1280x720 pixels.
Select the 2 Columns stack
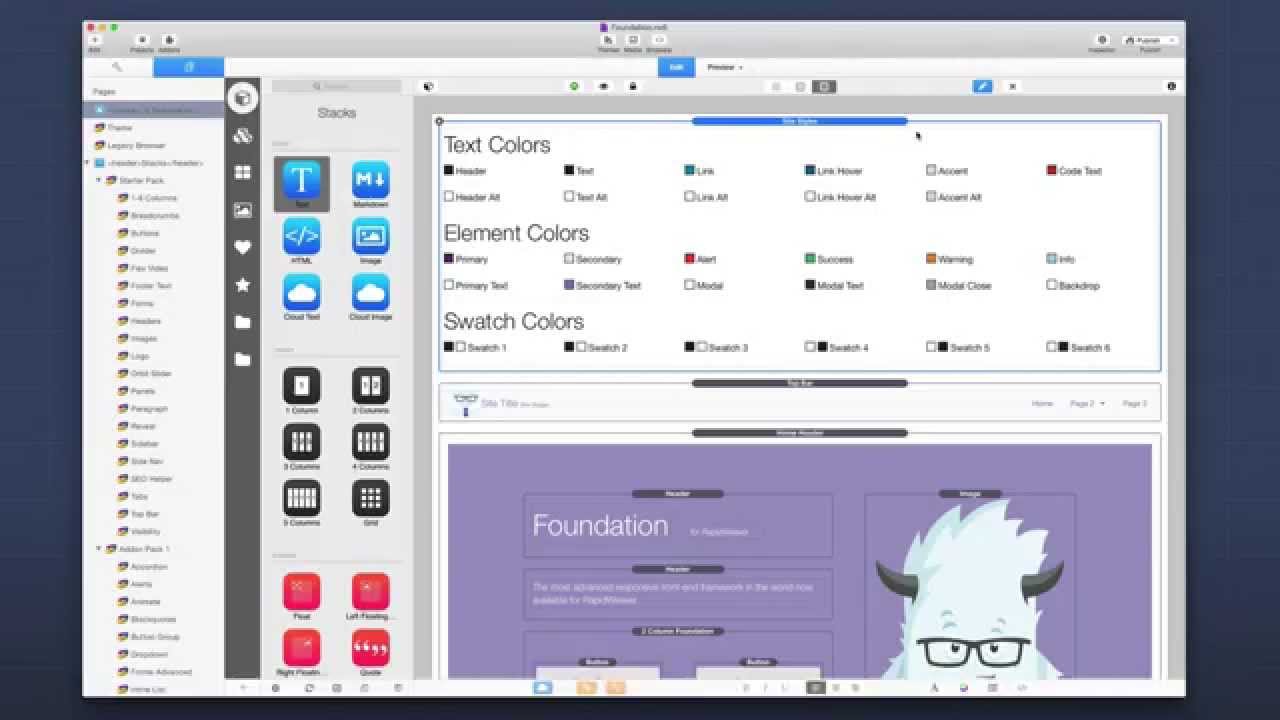[x=370, y=391]
